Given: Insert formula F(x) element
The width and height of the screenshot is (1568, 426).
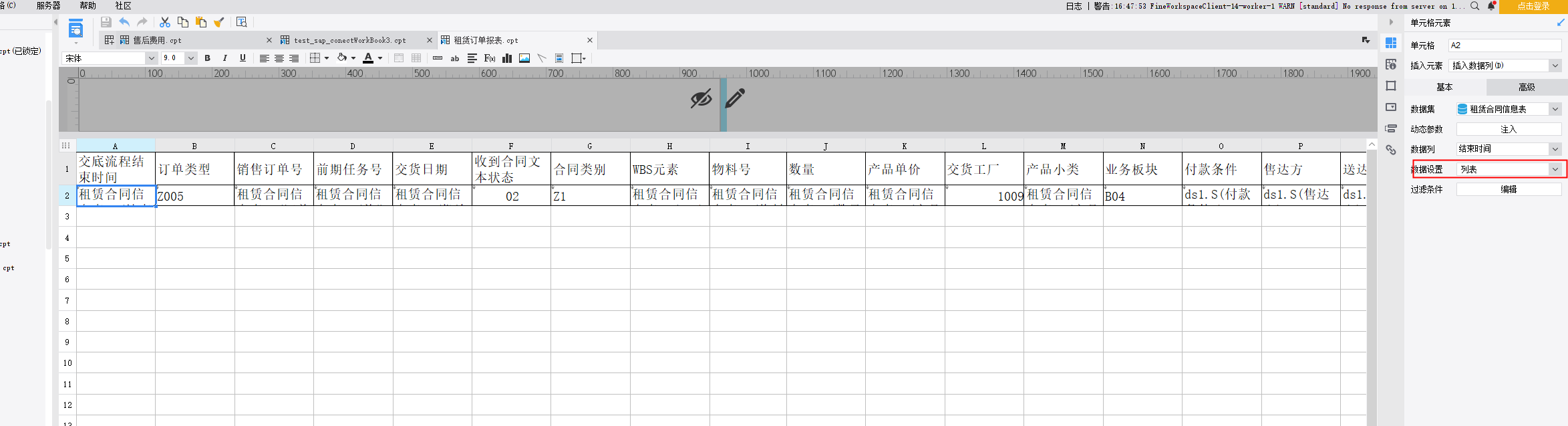Looking at the screenshot, I should tap(490, 58).
